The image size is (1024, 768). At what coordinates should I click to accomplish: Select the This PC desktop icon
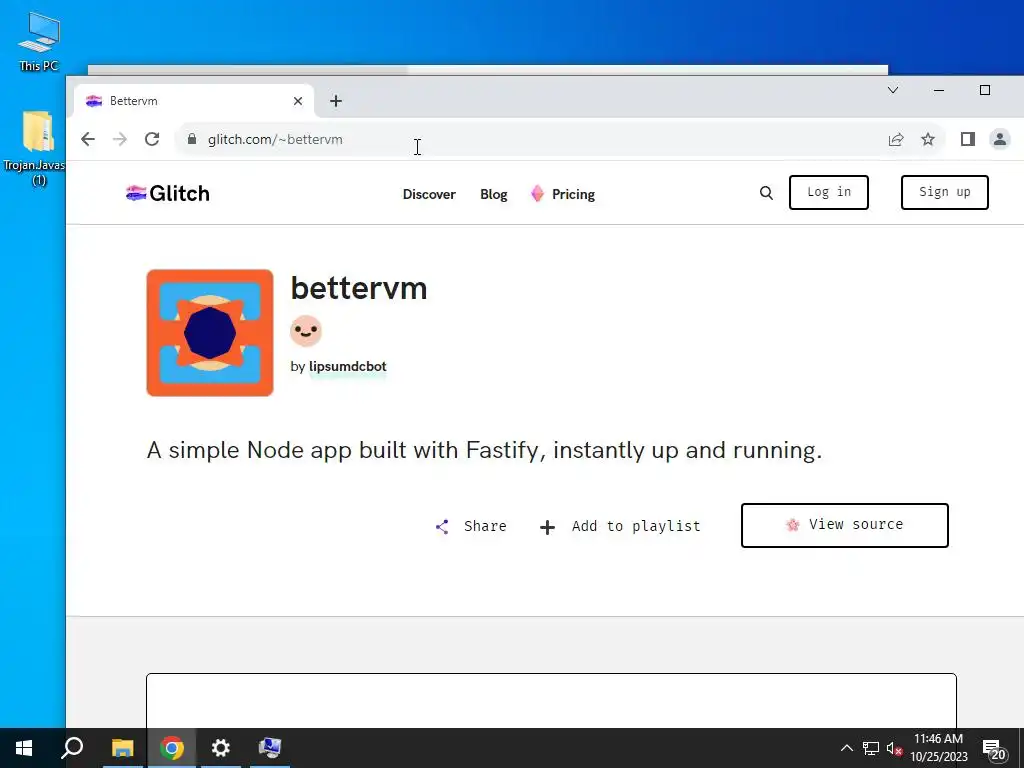(39, 42)
